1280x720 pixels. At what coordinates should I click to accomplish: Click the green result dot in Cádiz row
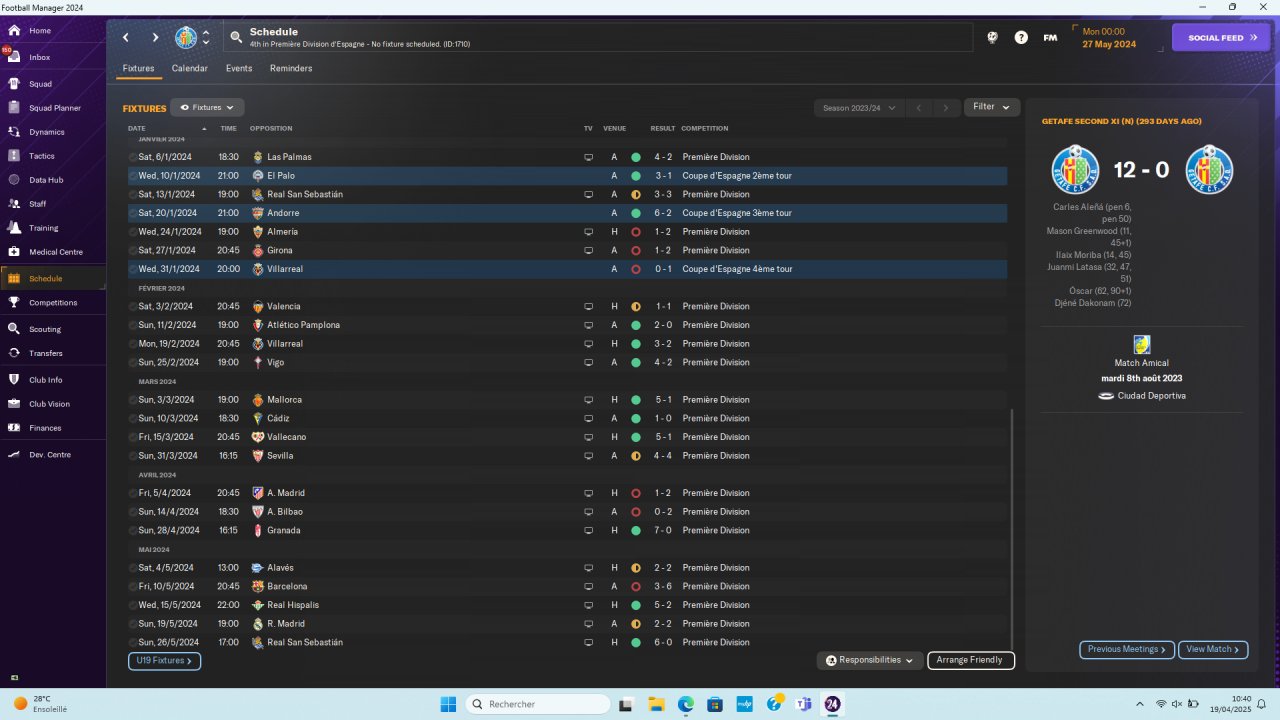click(635, 418)
